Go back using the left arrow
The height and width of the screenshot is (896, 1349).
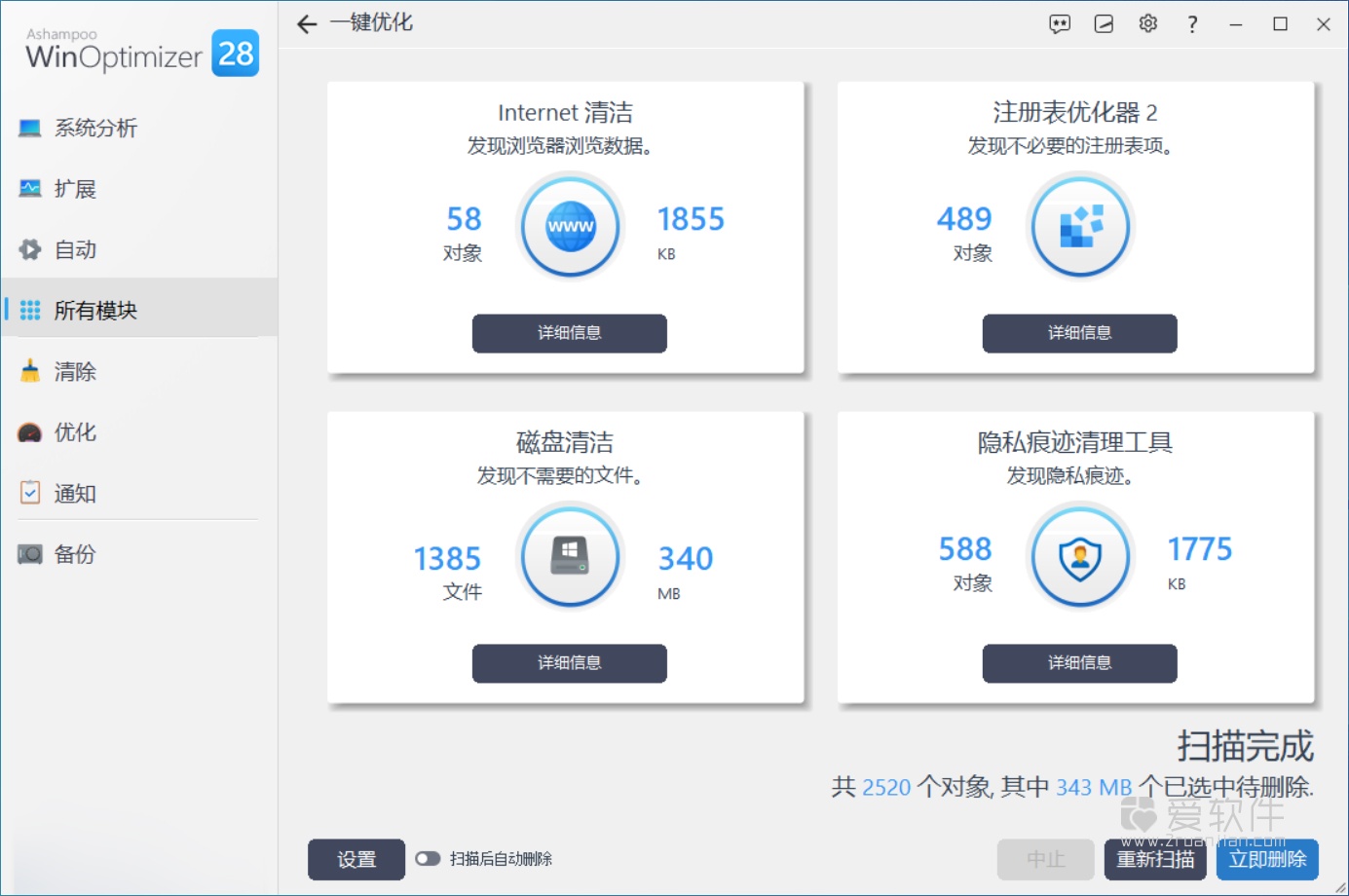click(x=307, y=23)
